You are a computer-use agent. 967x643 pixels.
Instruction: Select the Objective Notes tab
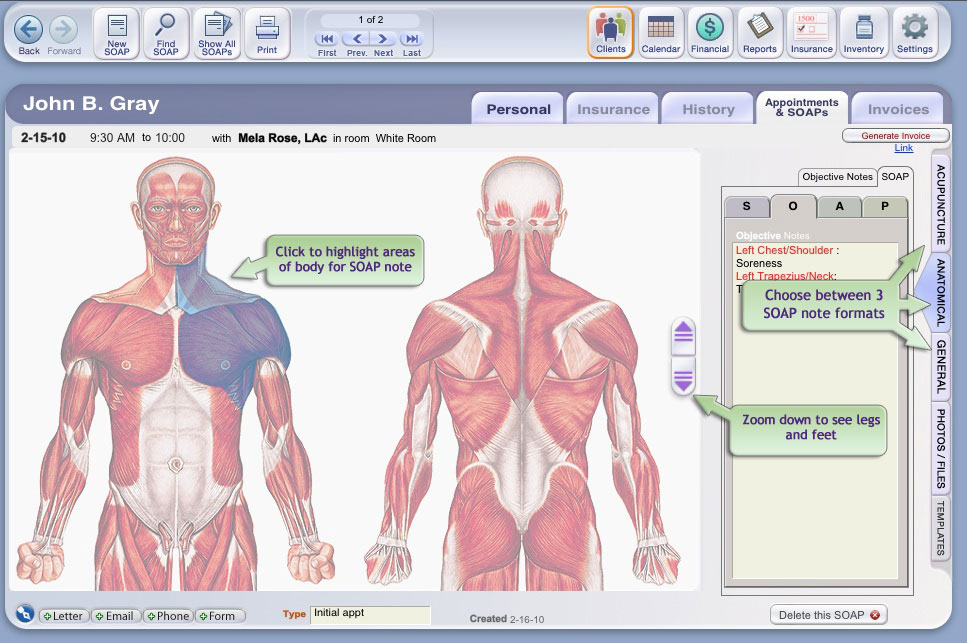837,177
